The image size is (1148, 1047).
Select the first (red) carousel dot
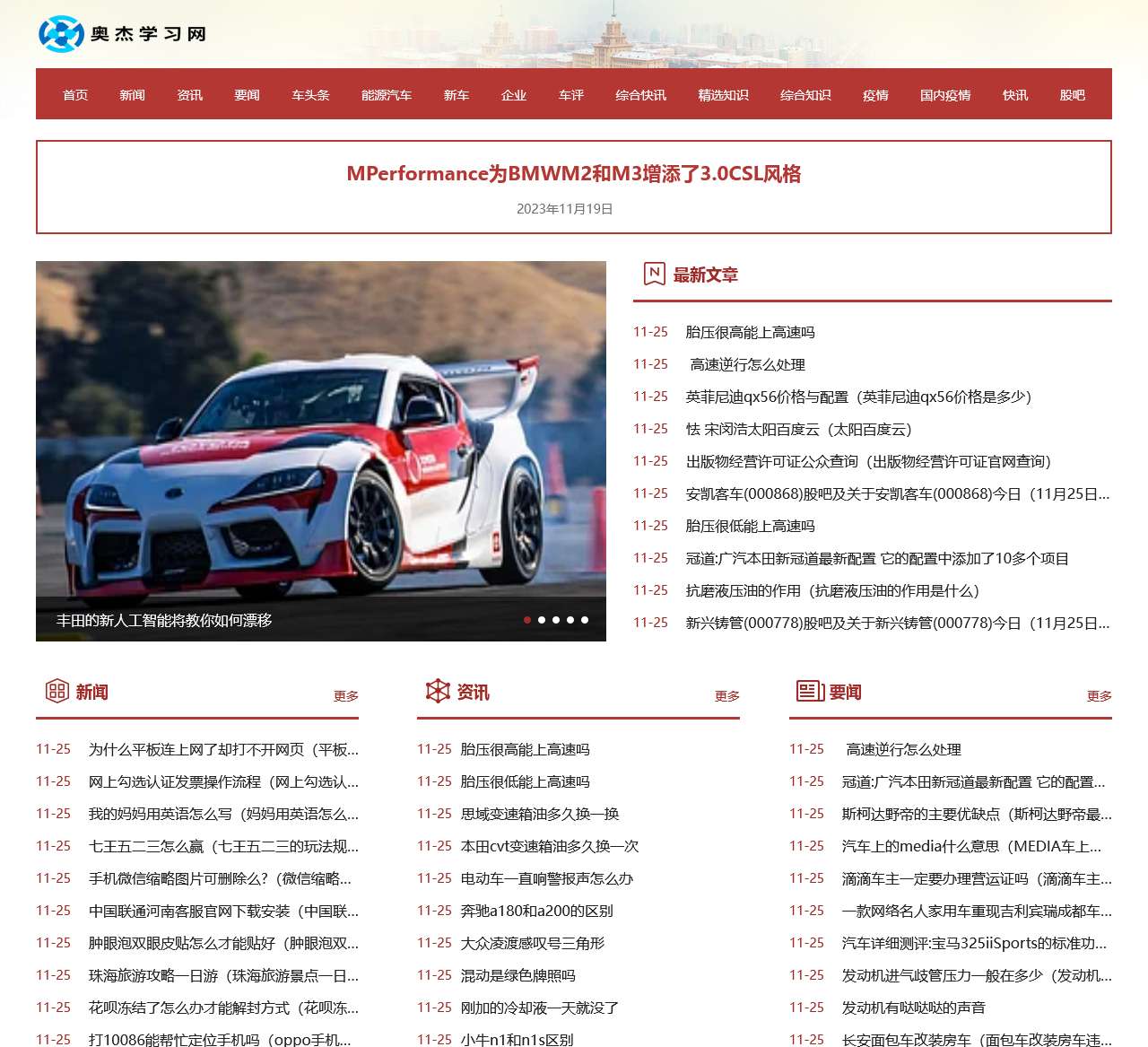527,620
